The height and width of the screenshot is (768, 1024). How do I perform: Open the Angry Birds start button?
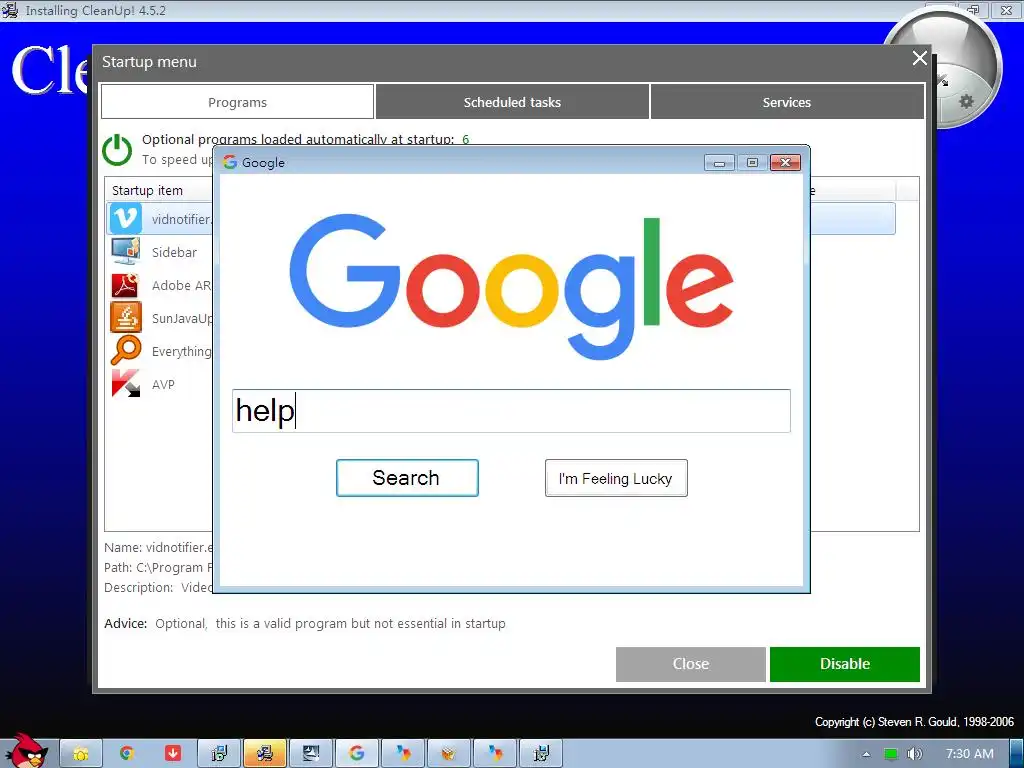[26, 751]
